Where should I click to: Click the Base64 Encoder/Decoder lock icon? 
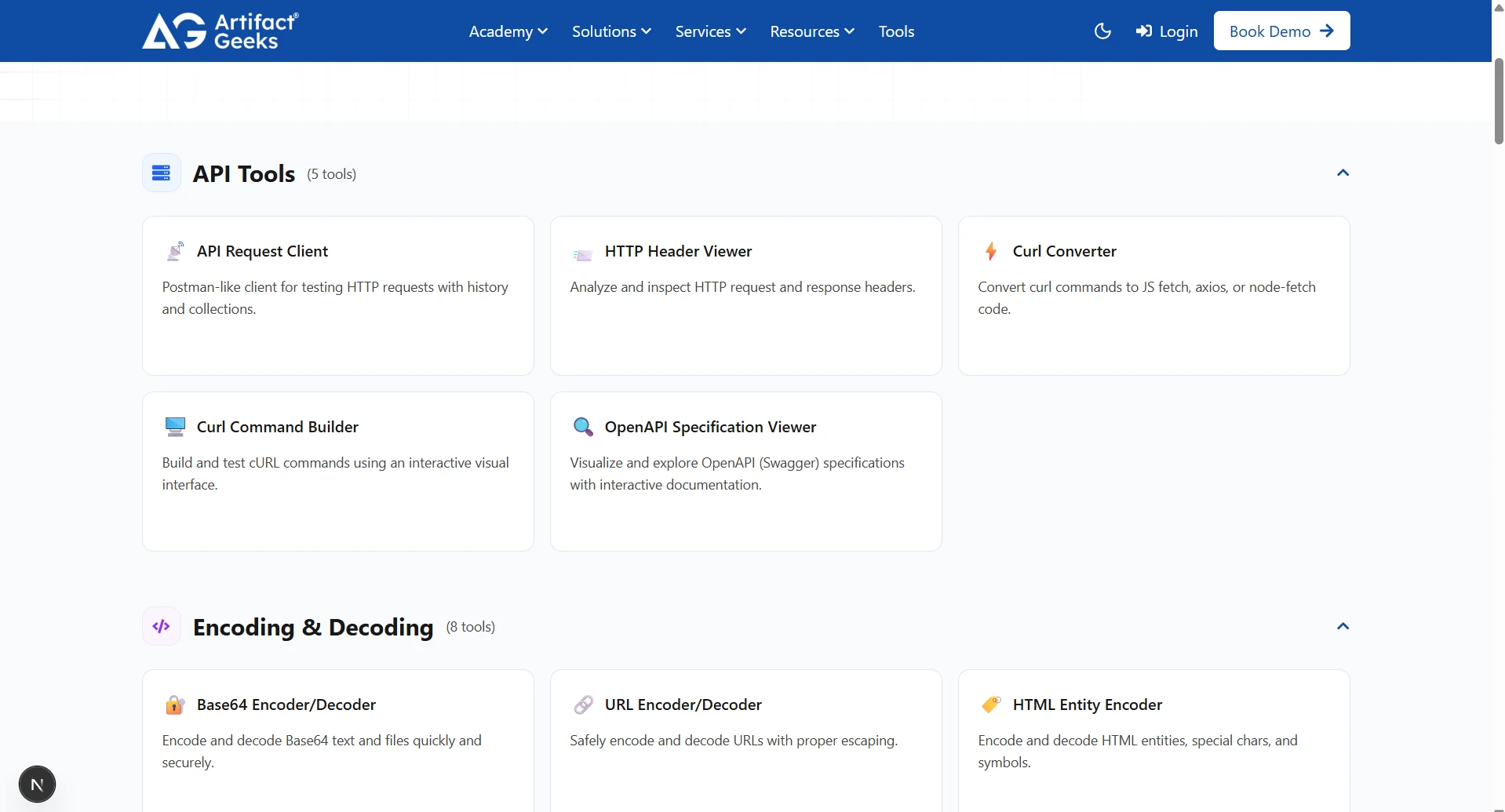tap(175, 705)
